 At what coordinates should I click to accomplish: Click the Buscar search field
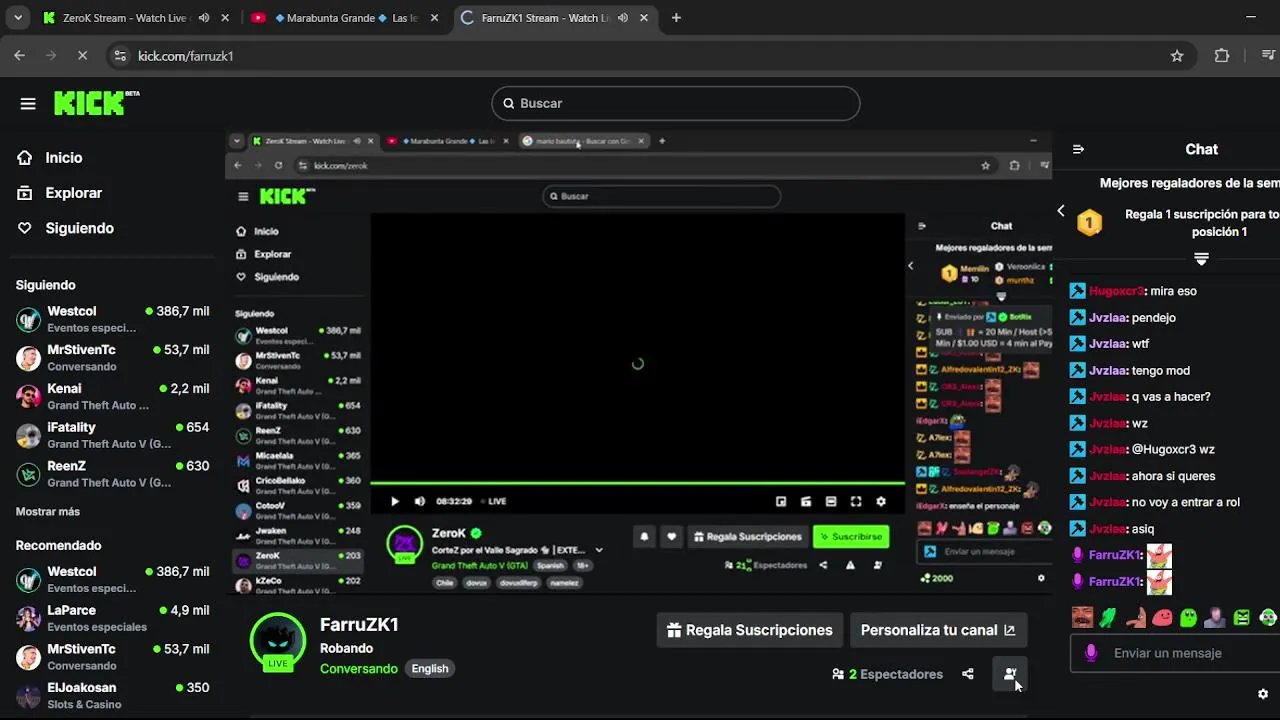pos(675,103)
